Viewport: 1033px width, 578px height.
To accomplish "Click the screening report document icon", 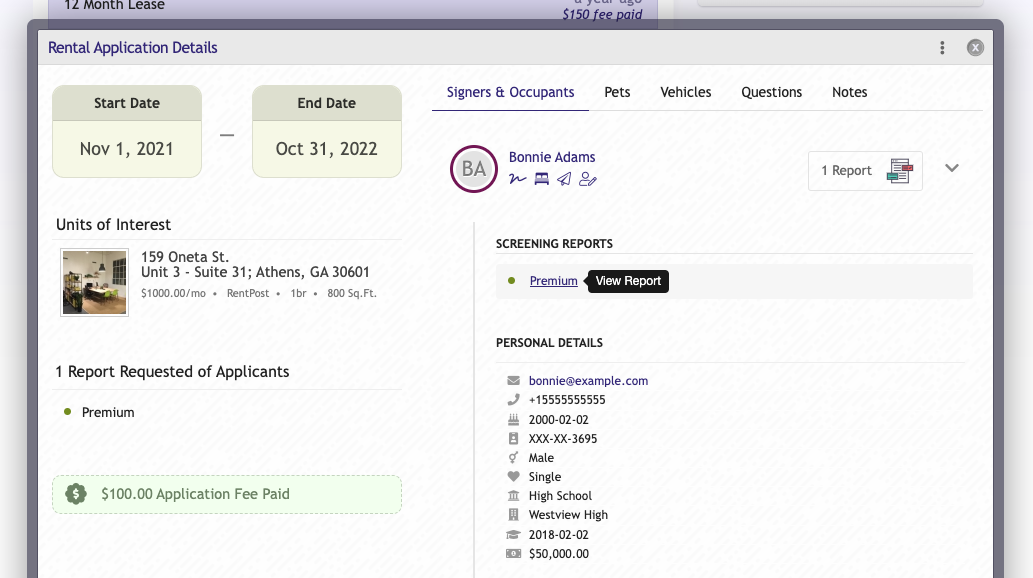I will click(900, 171).
